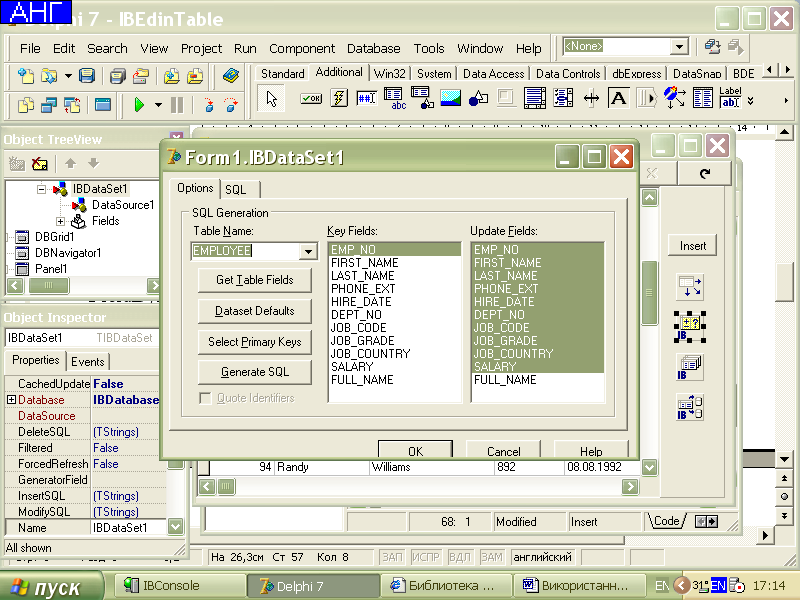Click the New items toolbar icon
Image resolution: width=800 pixels, height=600 pixels.
click(26, 76)
